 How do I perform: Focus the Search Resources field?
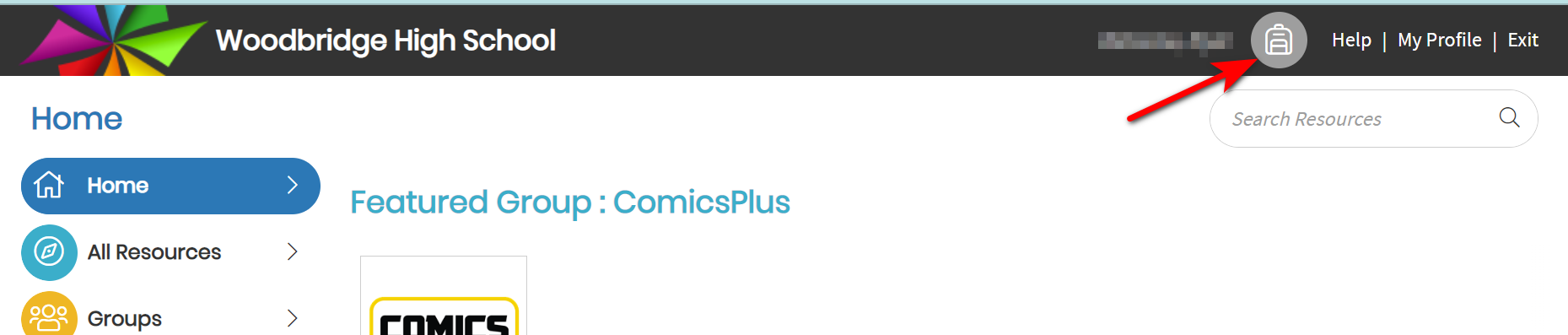point(1373,119)
